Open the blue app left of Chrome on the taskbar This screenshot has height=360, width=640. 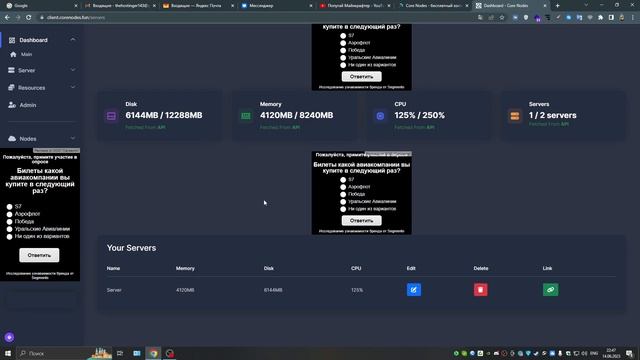coord(137,353)
